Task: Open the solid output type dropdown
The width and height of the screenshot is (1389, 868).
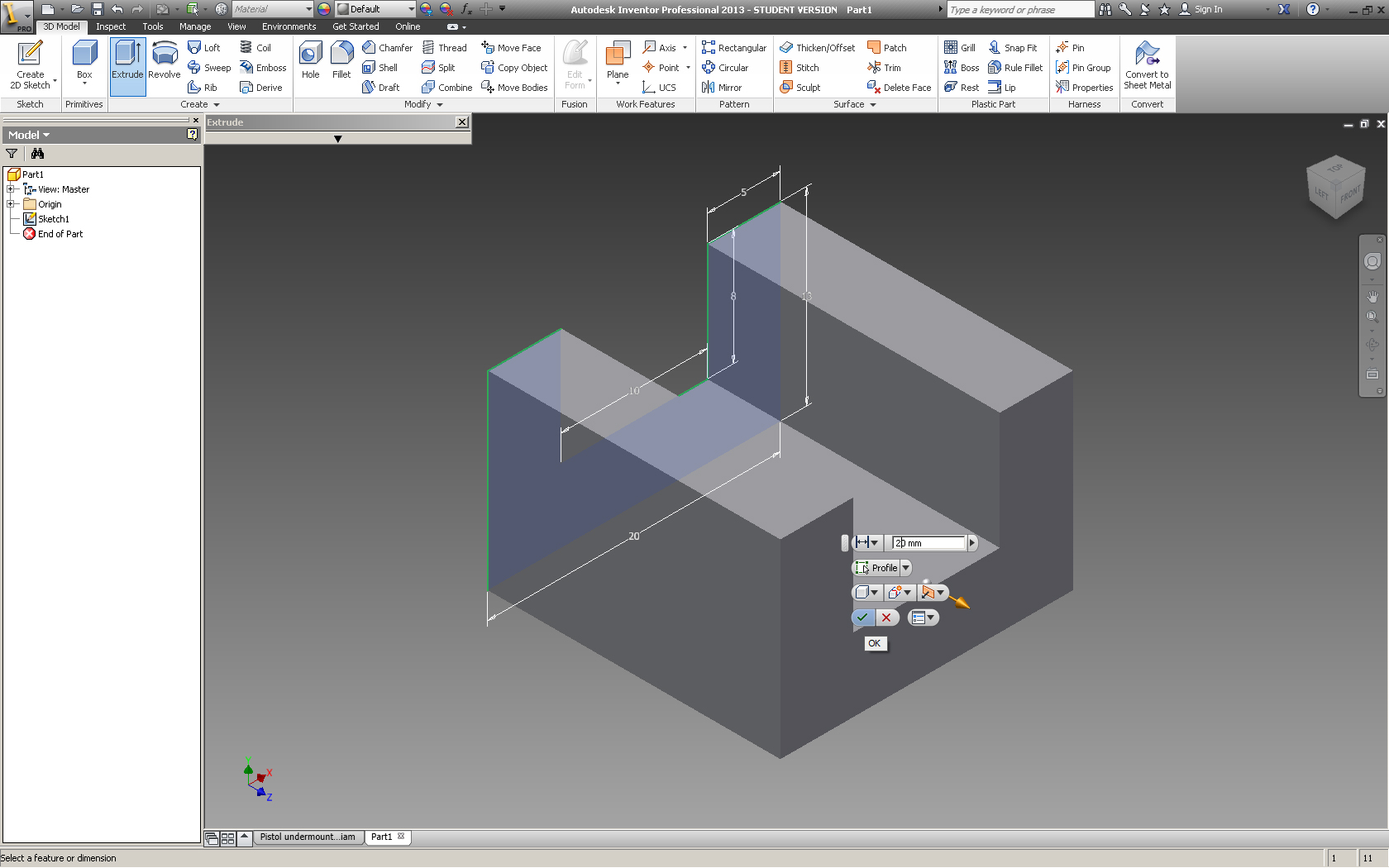Action: tap(866, 593)
